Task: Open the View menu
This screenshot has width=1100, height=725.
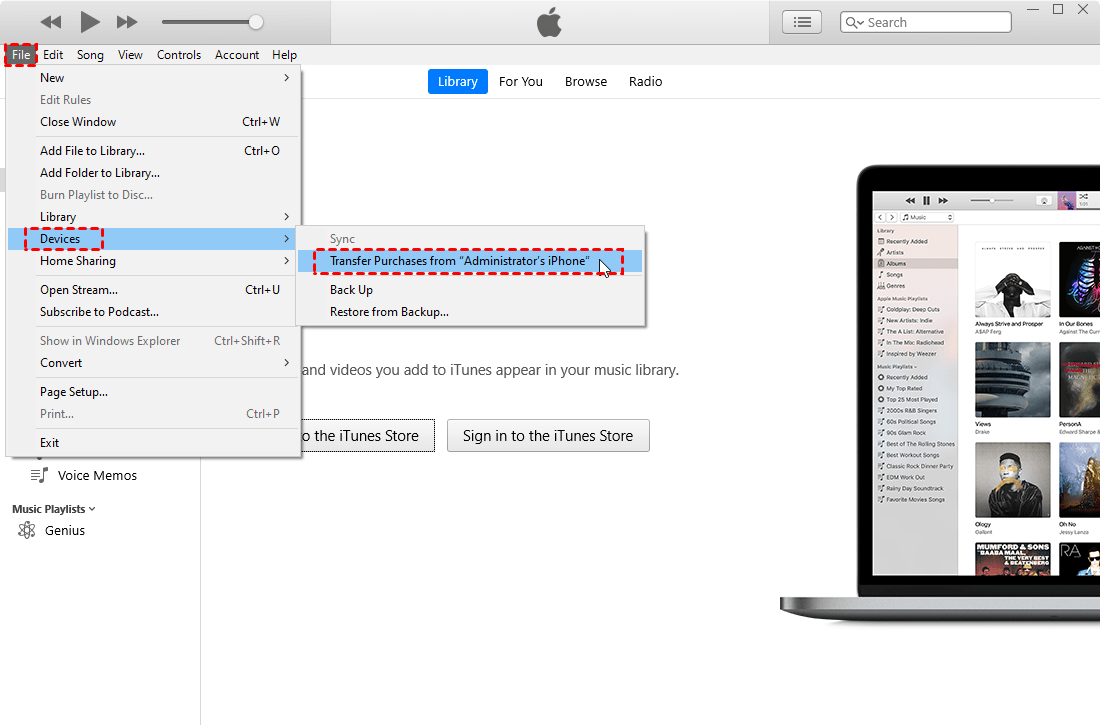Action: (x=130, y=55)
